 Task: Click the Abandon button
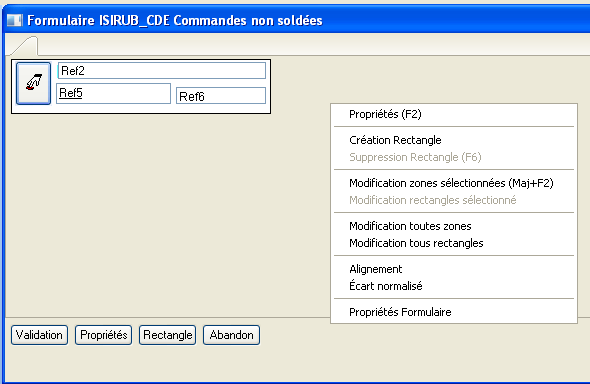tap(231, 335)
